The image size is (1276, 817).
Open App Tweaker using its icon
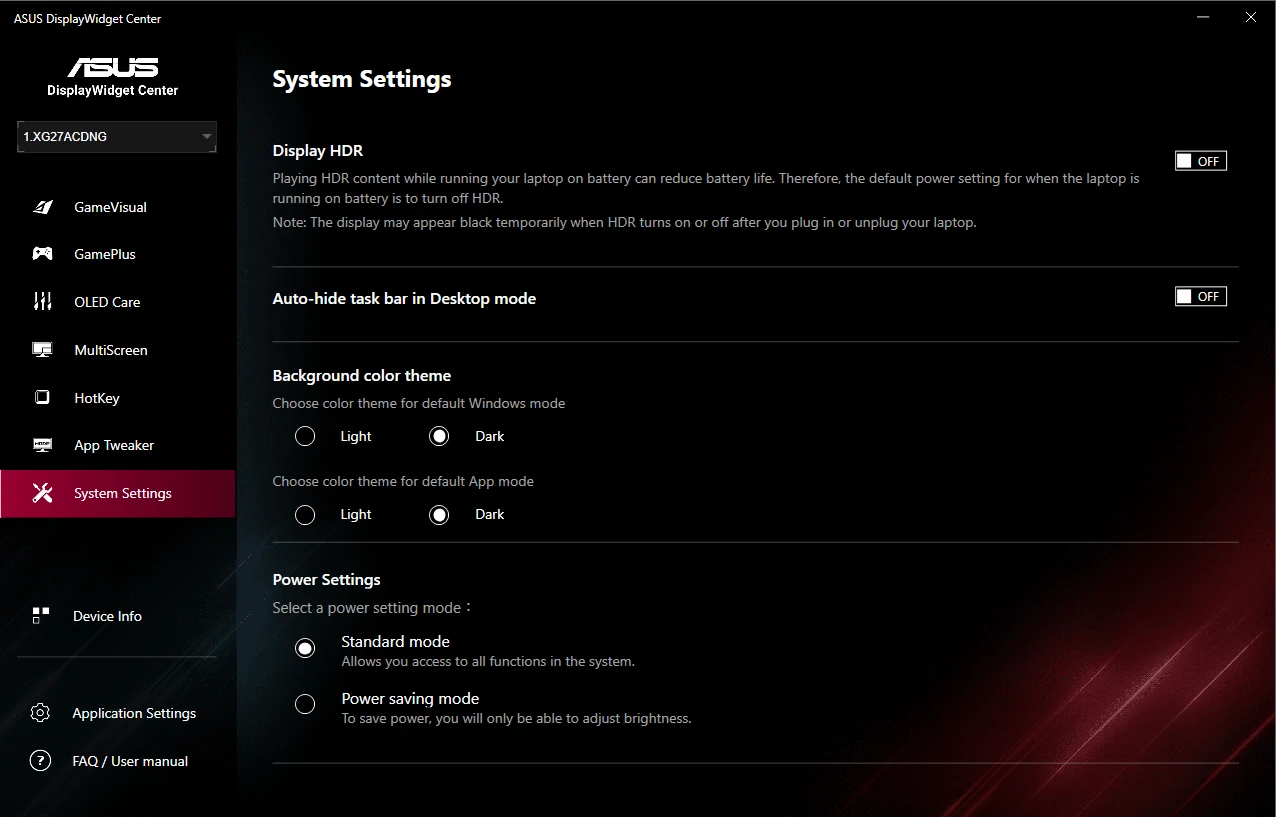pyautogui.click(x=42, y=445)
